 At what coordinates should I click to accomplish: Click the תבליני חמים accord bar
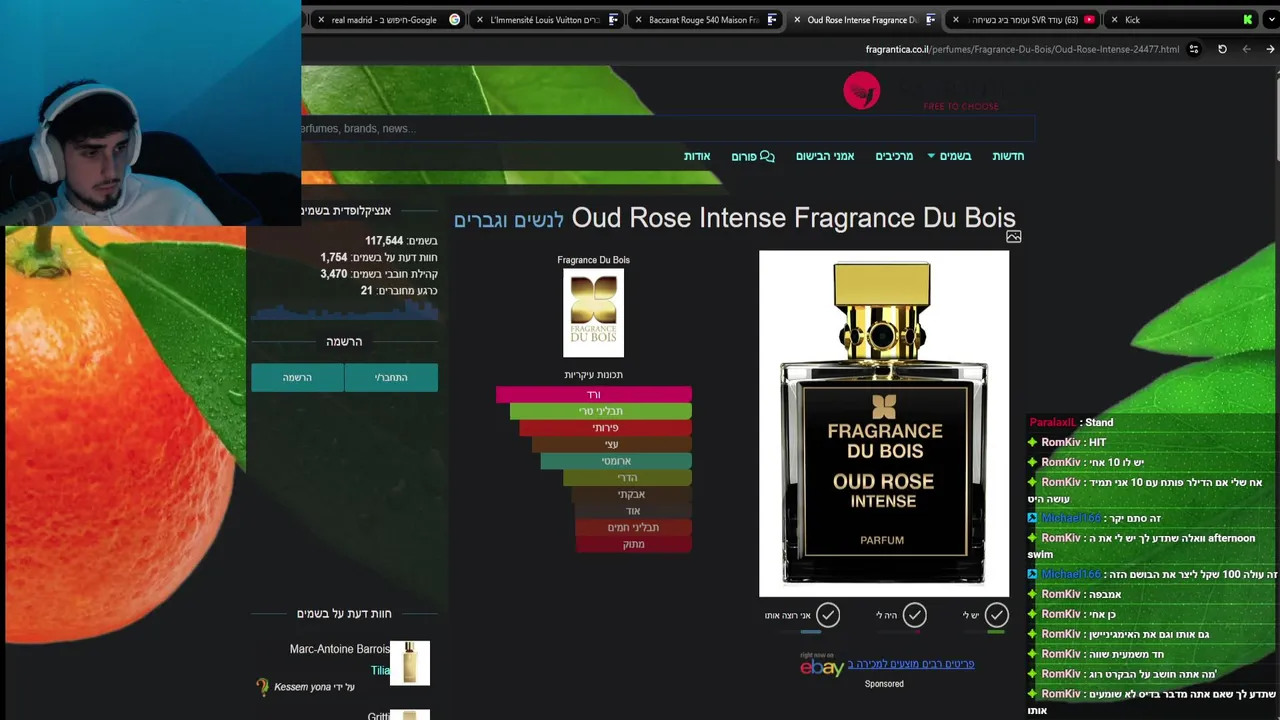(x=633, y=527)
